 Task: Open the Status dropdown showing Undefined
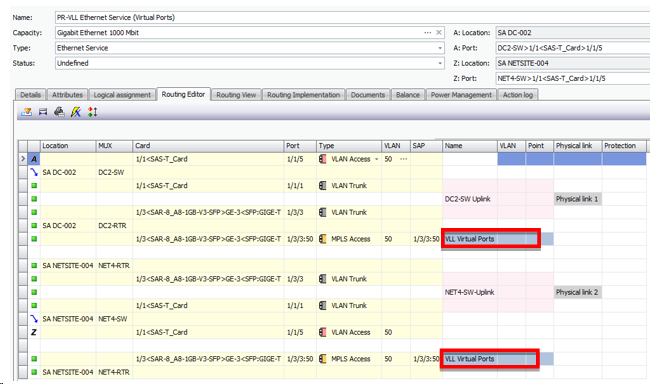coord(440,63)
